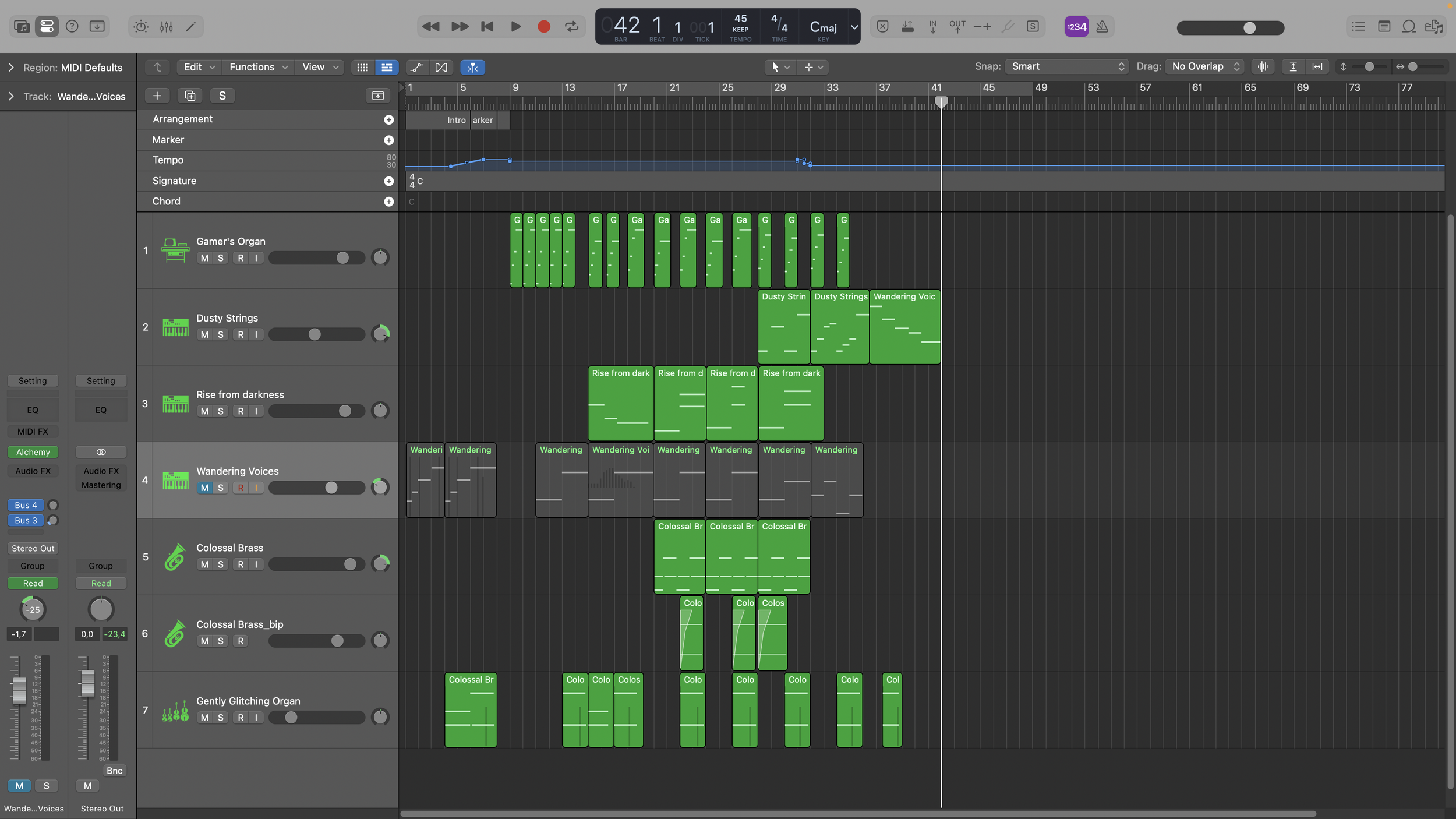Expand the Region MIDI Defaults inspector
Screen dimensions: 1456x819
(10, 68)
